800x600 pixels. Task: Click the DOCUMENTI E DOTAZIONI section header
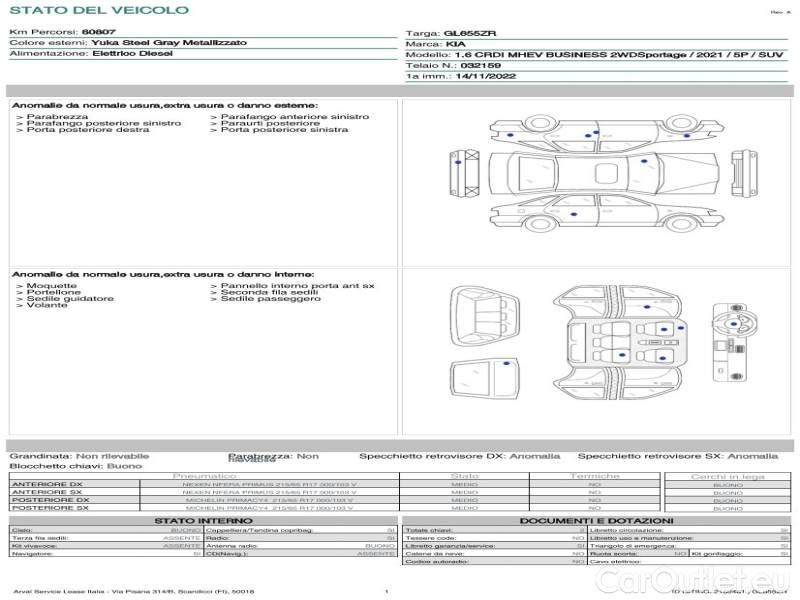[596, 521]
